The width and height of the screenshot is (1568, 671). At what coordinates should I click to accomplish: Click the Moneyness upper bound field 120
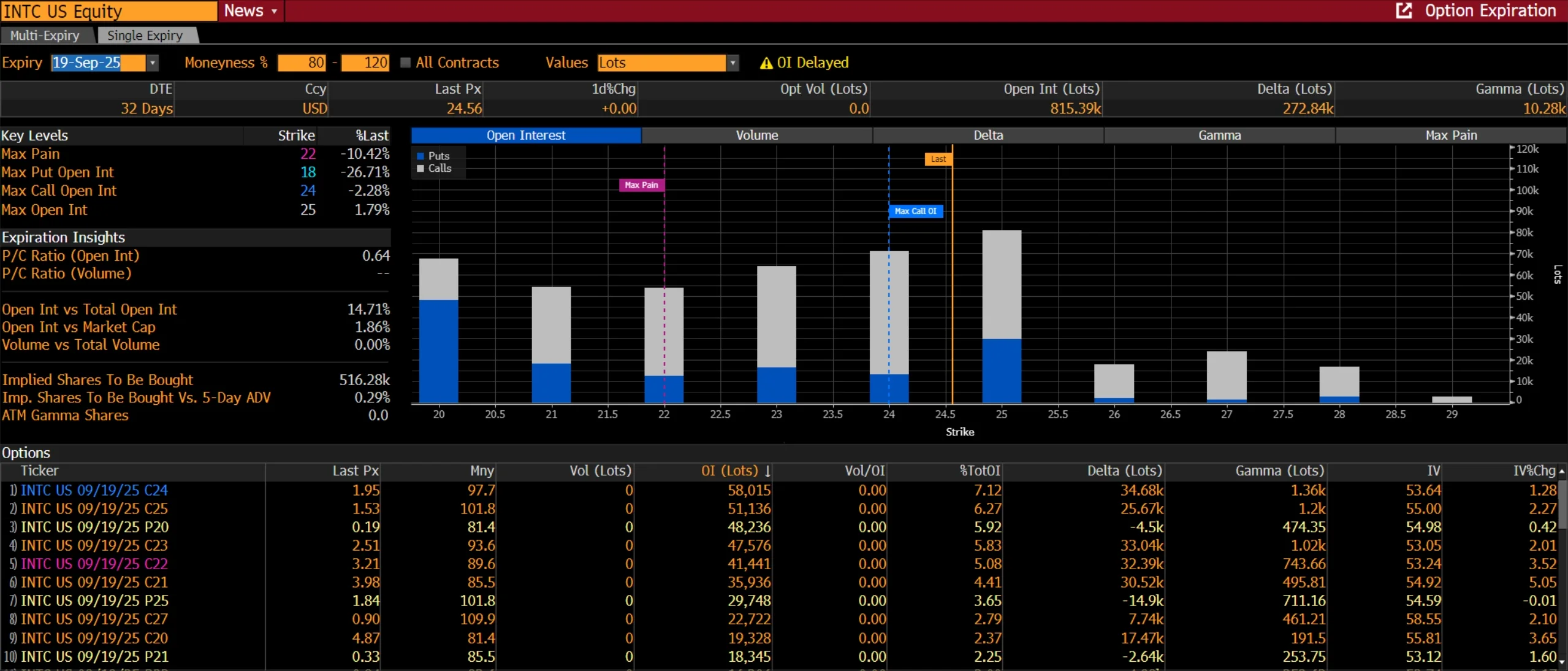[x=365, y=63]
